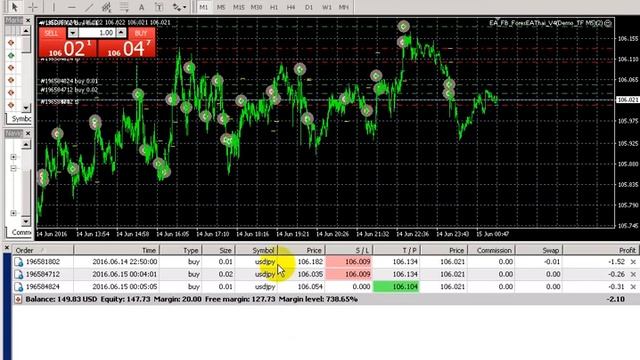Sort trades by S / L column header

(x=349, y=250)
